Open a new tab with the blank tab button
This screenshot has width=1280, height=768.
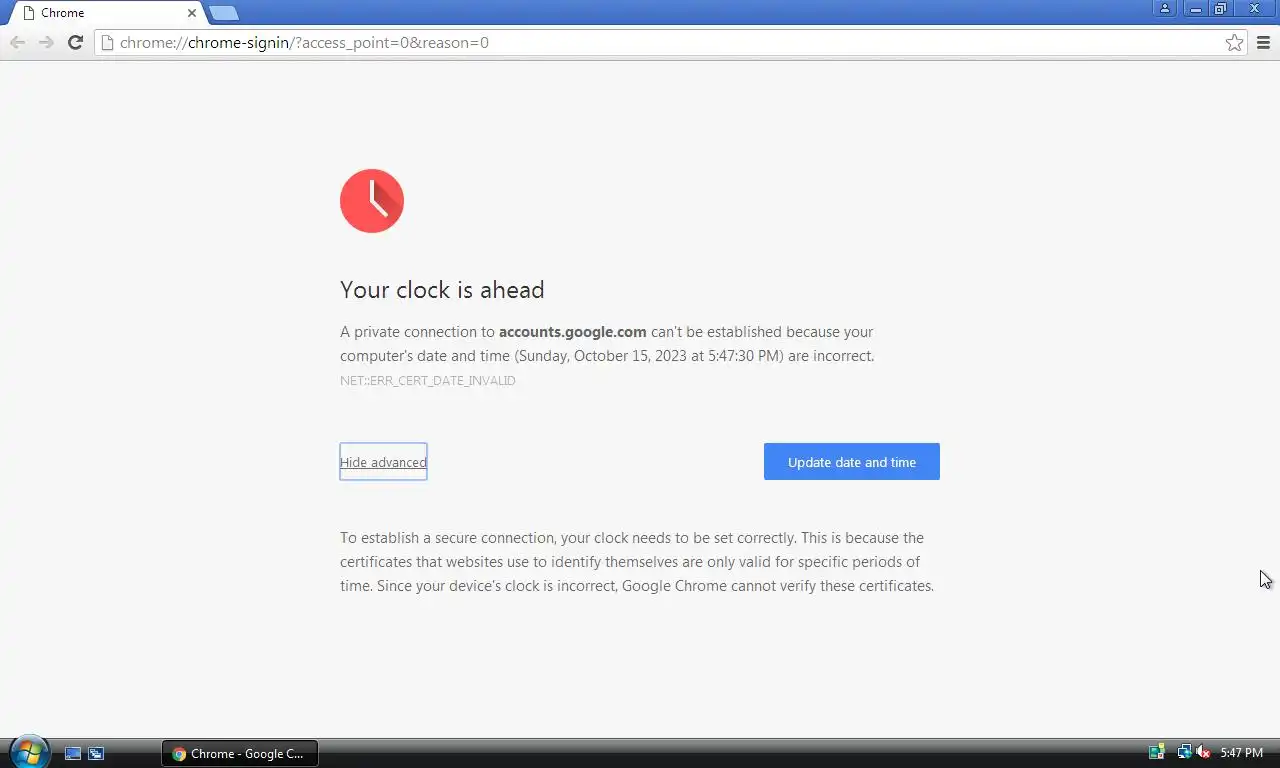[x=224, y=13]
